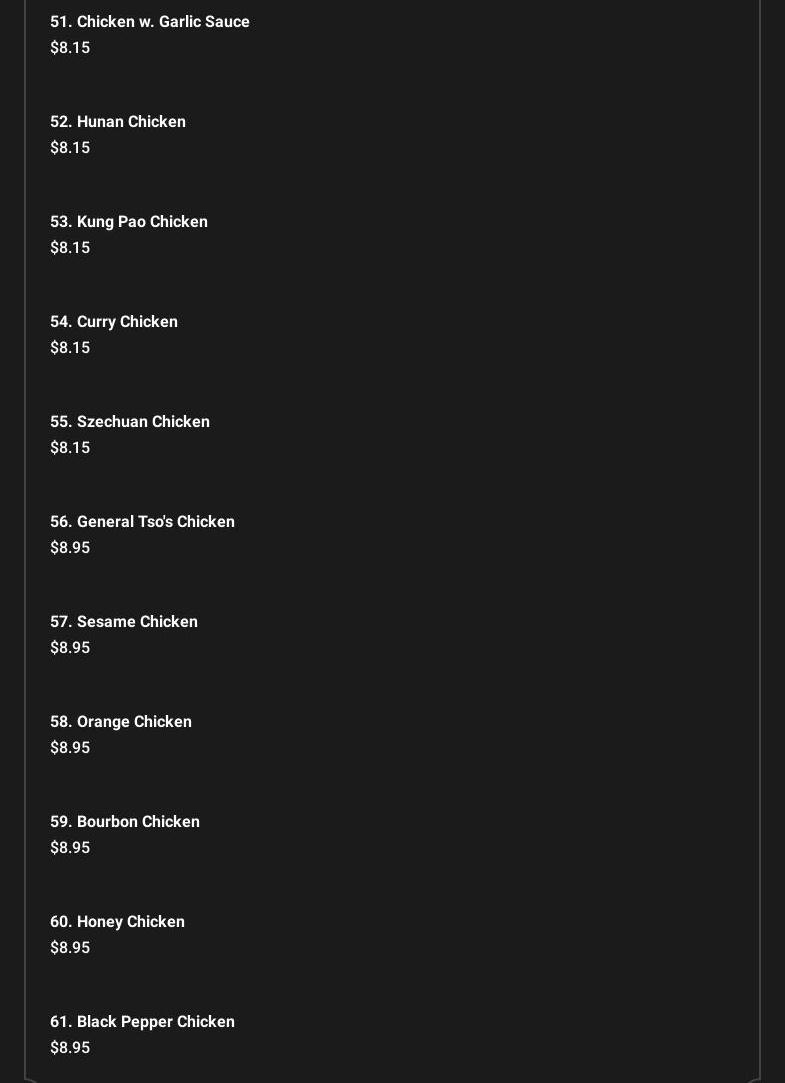Select the price under Curry Chicken
785x1083 pixels.
(x=70, y=348)
